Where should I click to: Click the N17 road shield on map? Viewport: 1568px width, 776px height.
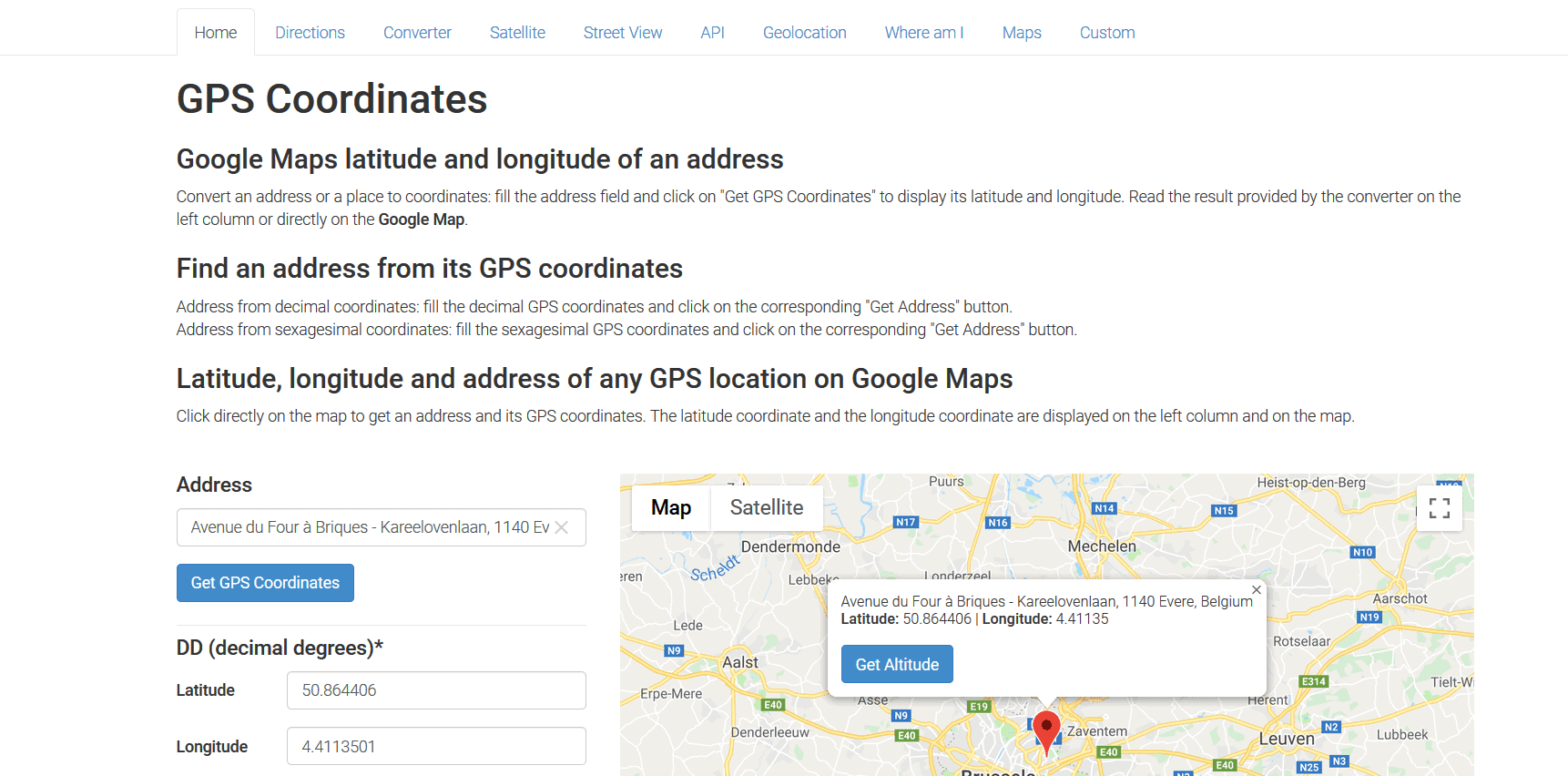click(x=906, y=522)
